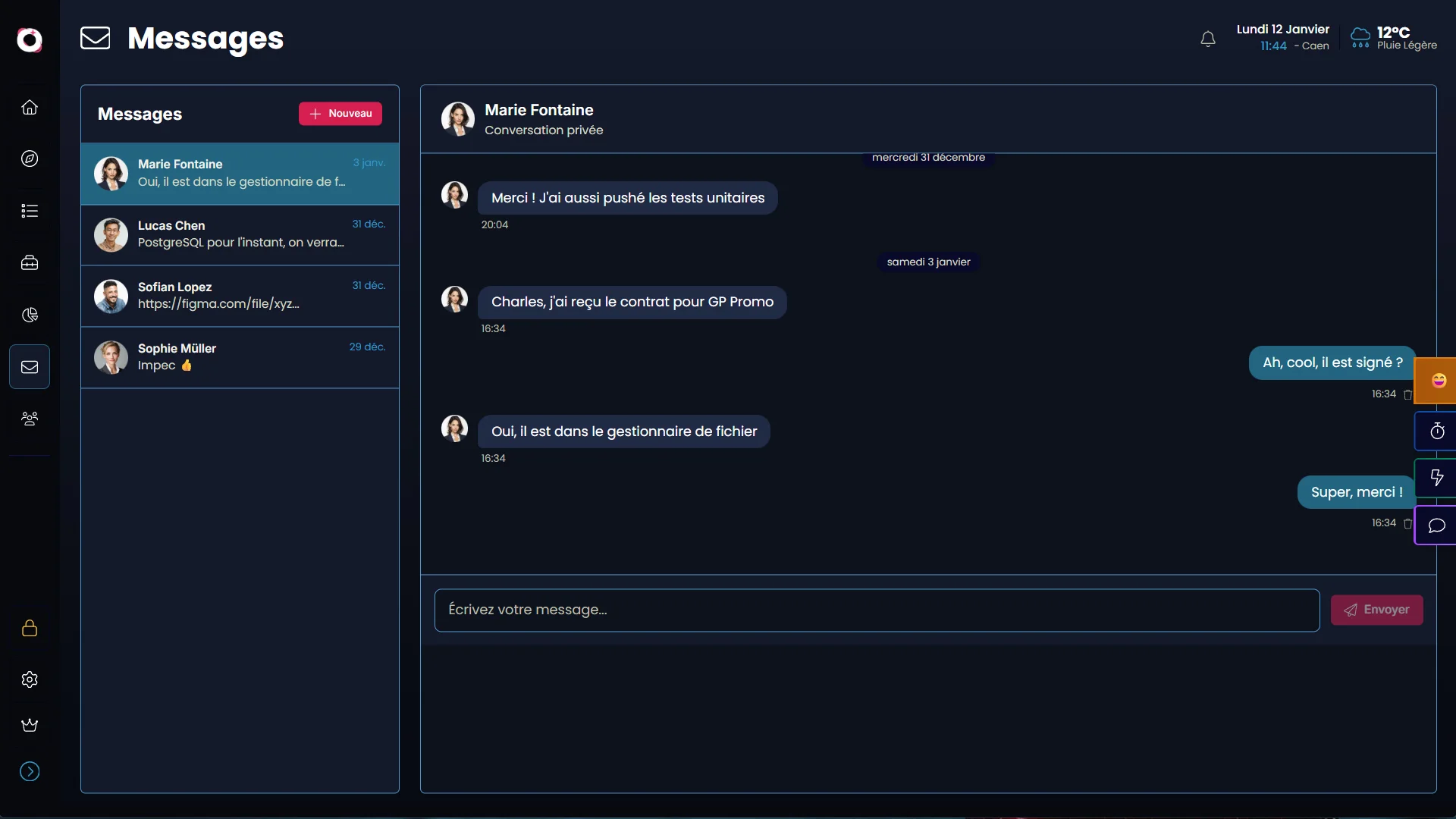Open the Sophie Müller conversation
The image size is (1456, 819).
tap(240, 357)
